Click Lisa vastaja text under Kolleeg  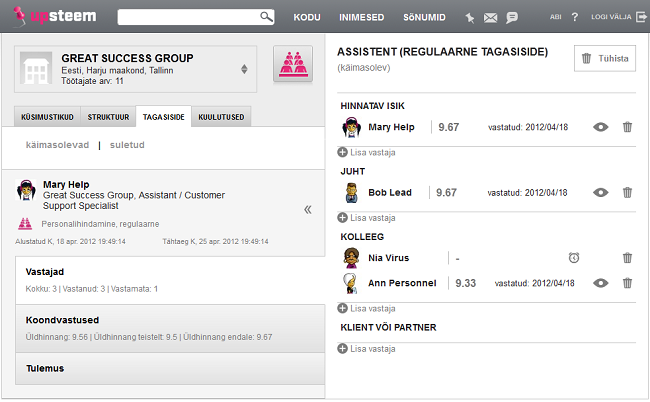(373, 308)
